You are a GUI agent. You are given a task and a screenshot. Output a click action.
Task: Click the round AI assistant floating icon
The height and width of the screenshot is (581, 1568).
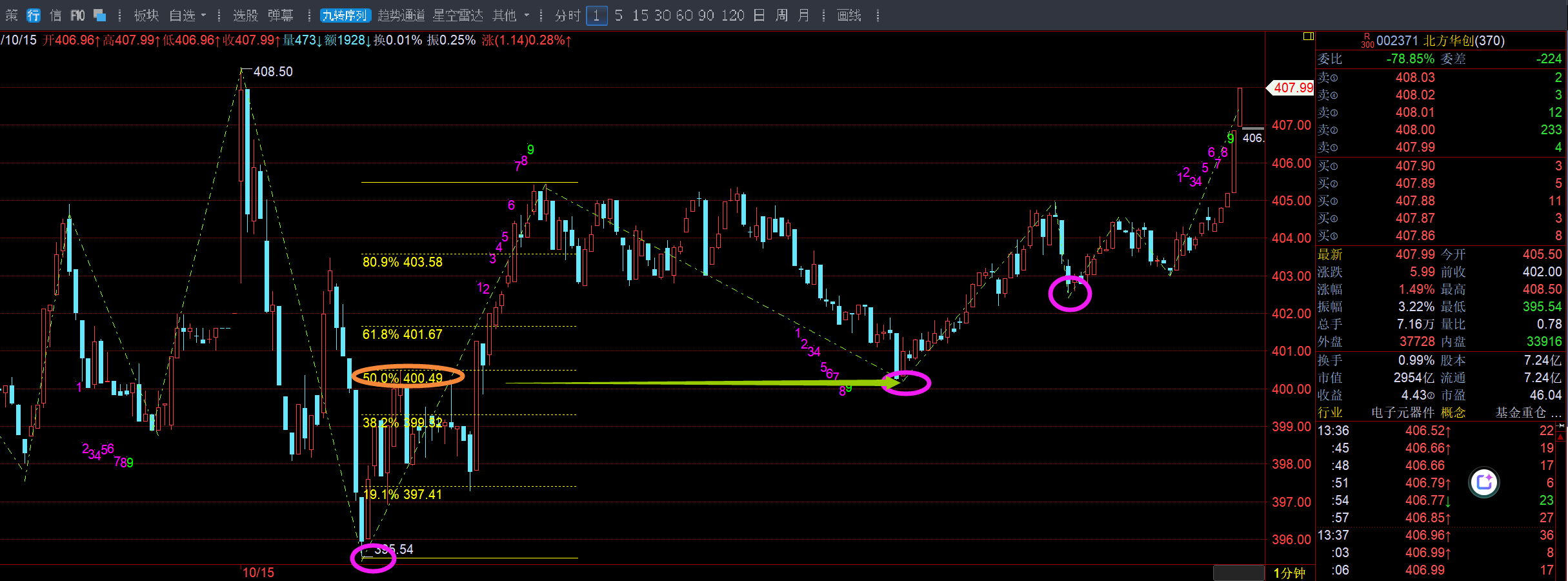click(x=1484, y=482)
